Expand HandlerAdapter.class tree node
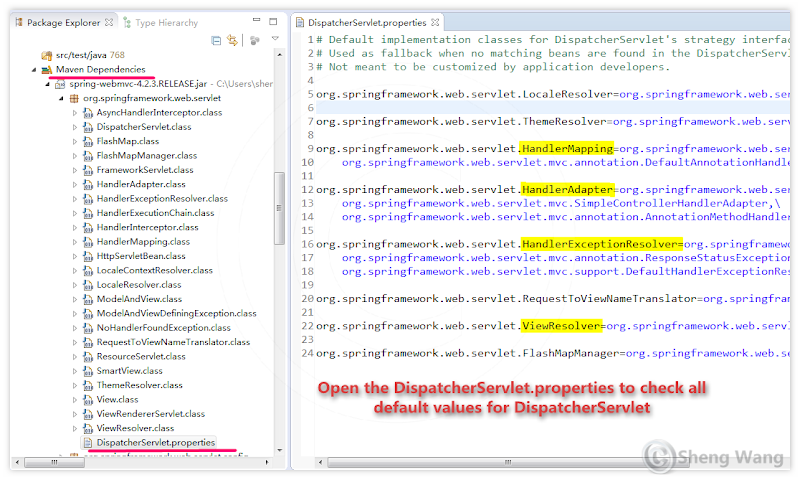This screenshot has height=480, width=800. pos(74,184)
